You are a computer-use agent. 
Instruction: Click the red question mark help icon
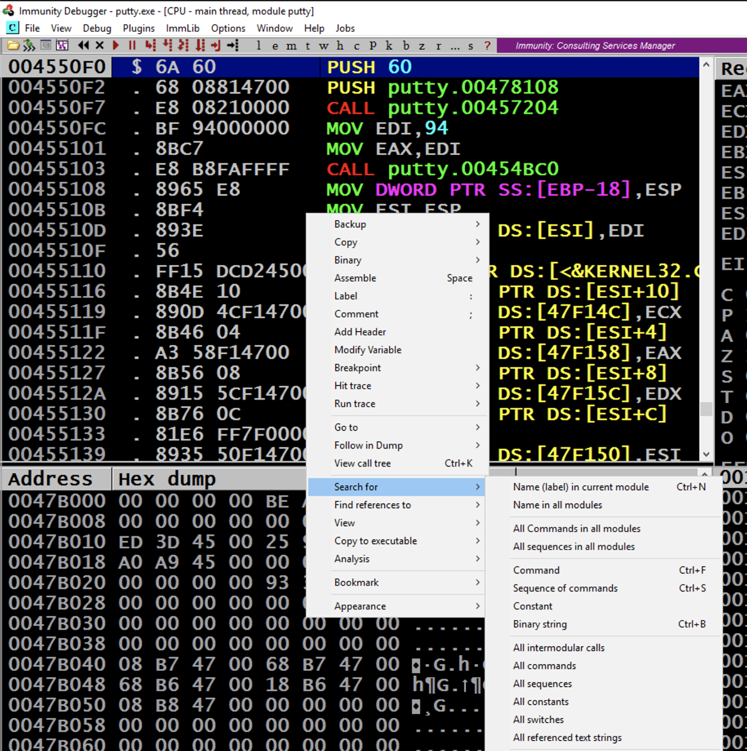(x=487, y=46)
